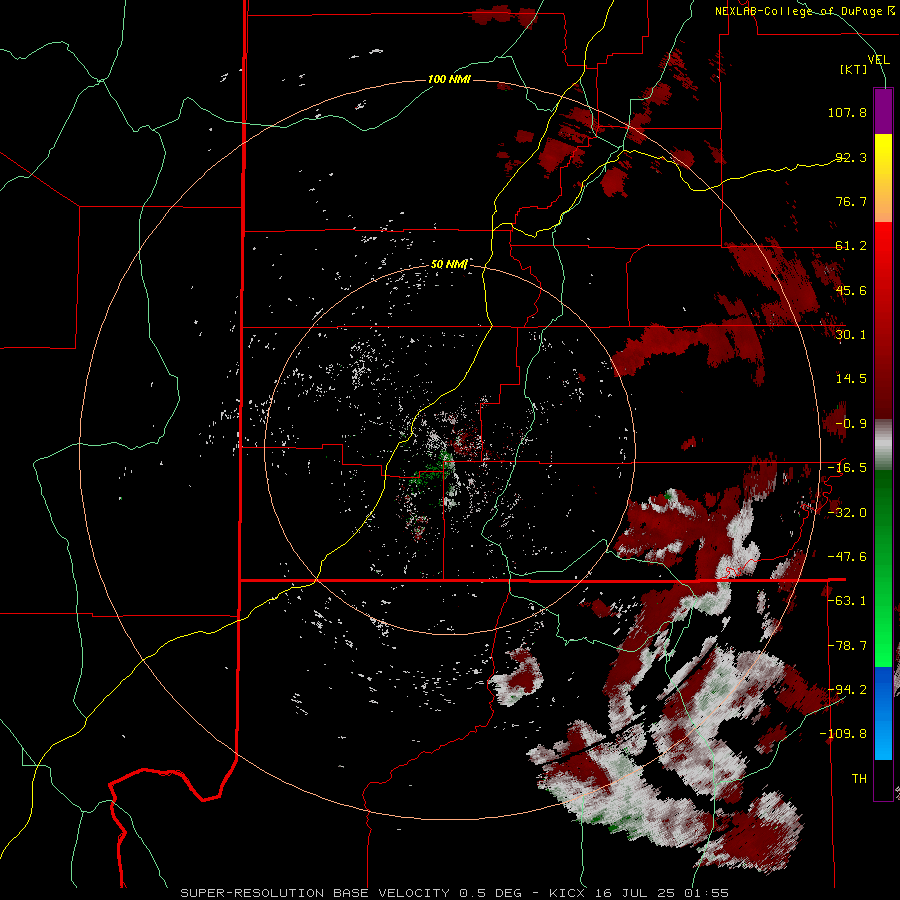Click the 107.8 velocity scale value
Image resolution: width=900 pixels, height=900 pixels.
[847, 112]
